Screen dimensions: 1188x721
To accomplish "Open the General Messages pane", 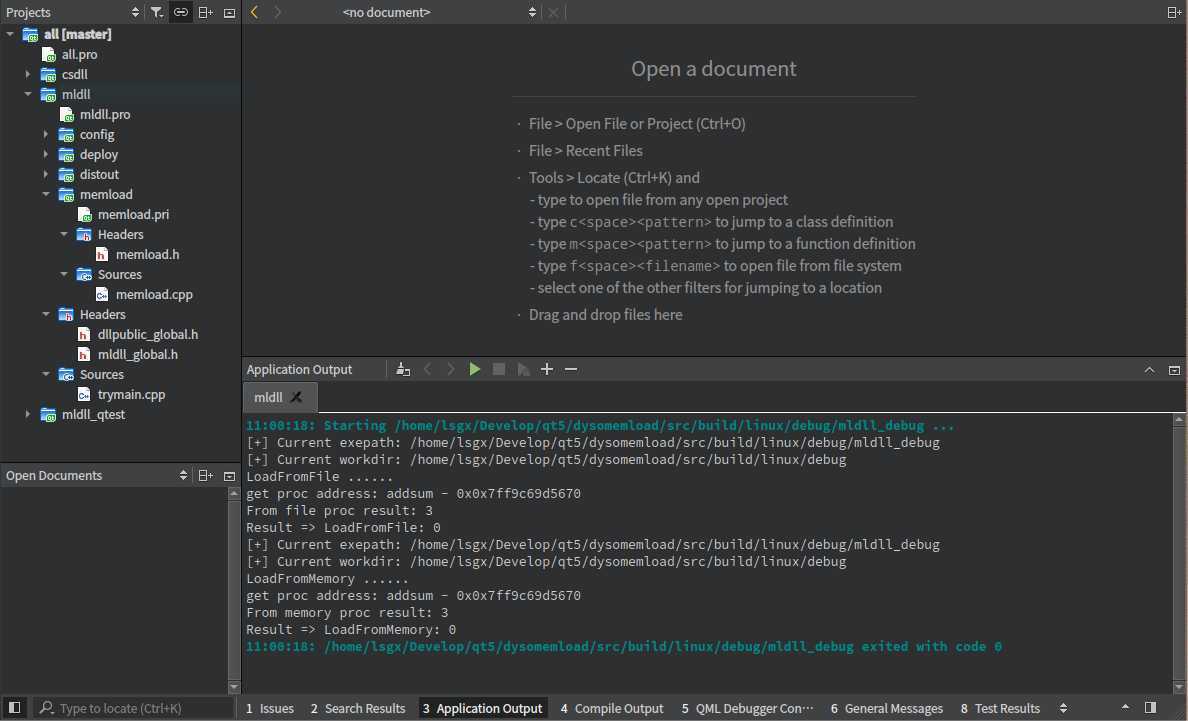I will click(x=886, y=708).
